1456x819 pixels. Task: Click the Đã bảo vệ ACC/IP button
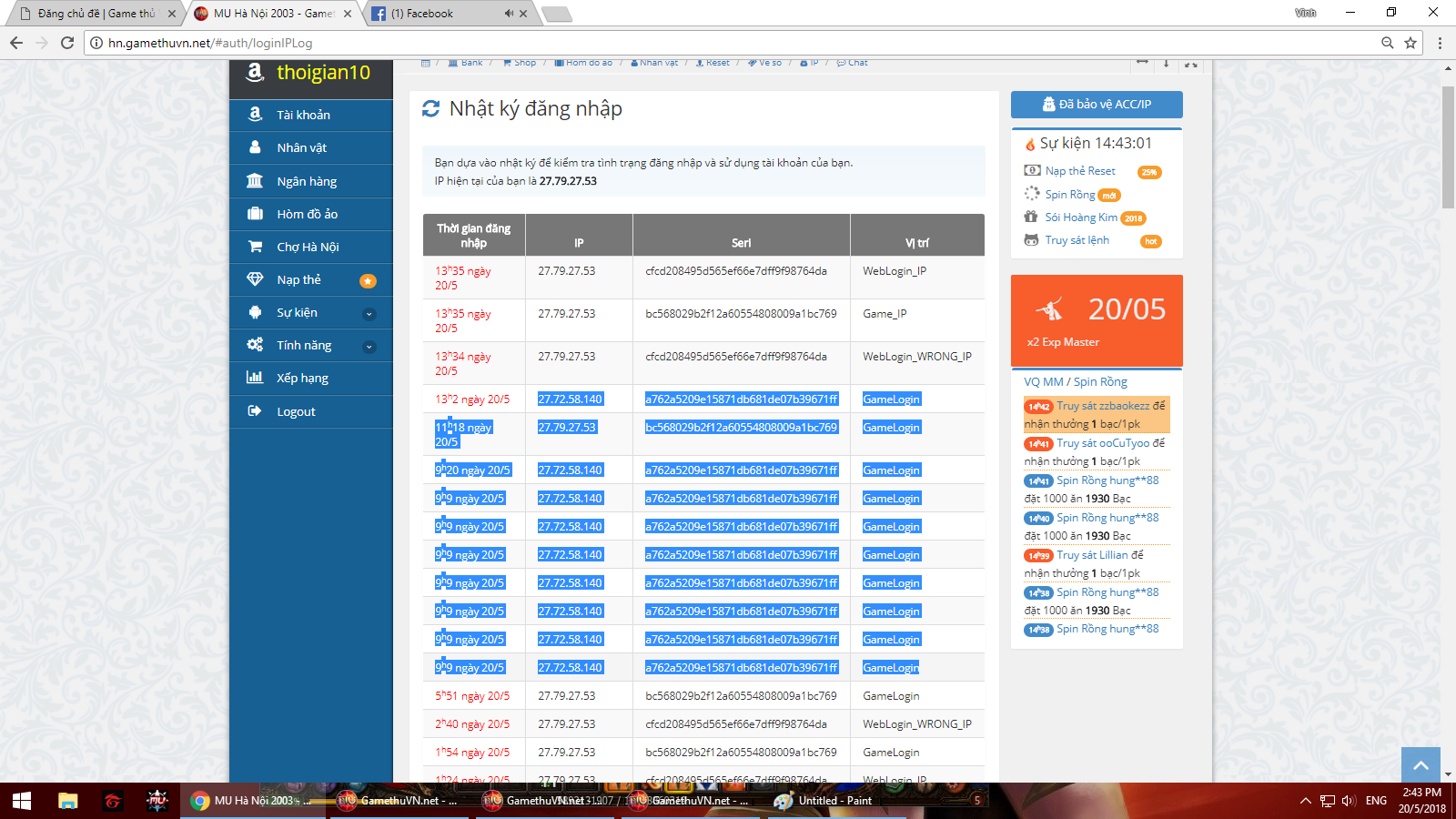pos(1097,105)
